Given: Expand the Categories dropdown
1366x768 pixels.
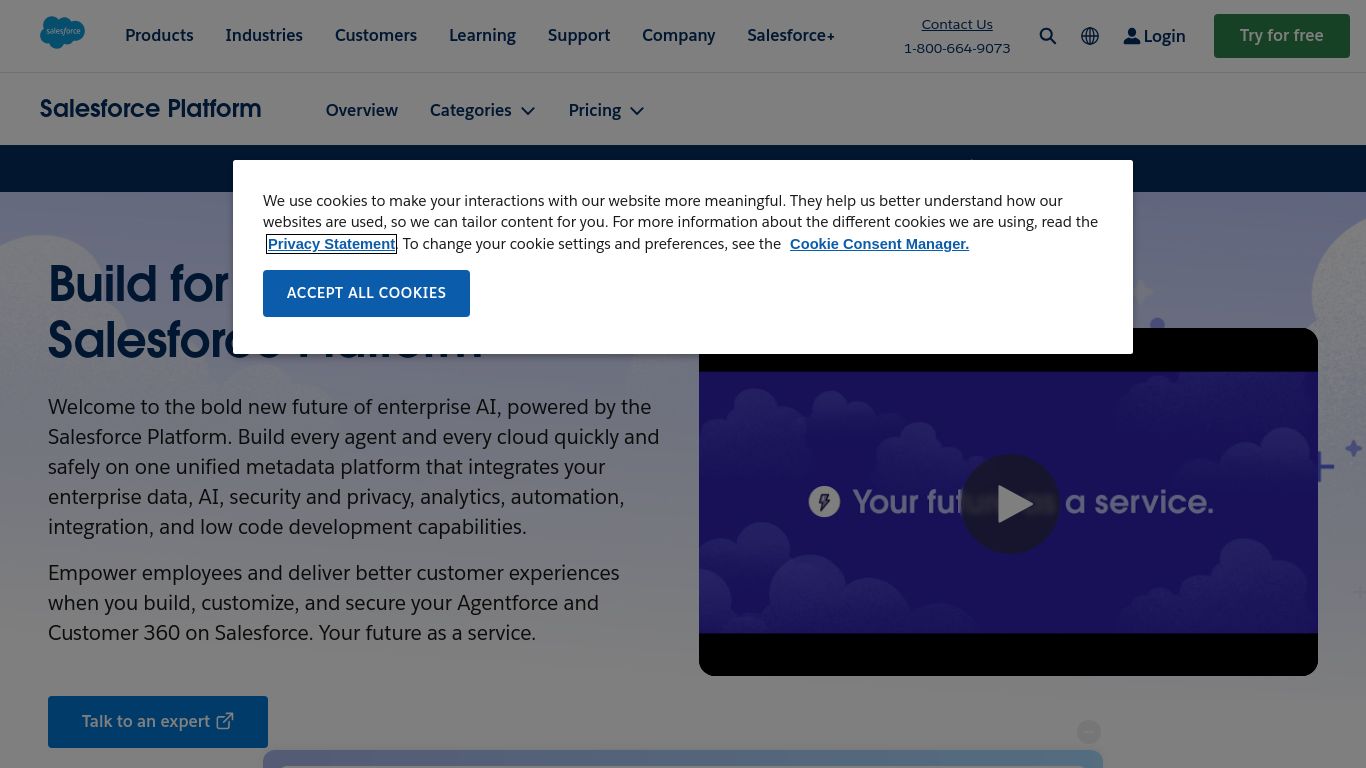Looking at the screenshot, I should (482, 110).
